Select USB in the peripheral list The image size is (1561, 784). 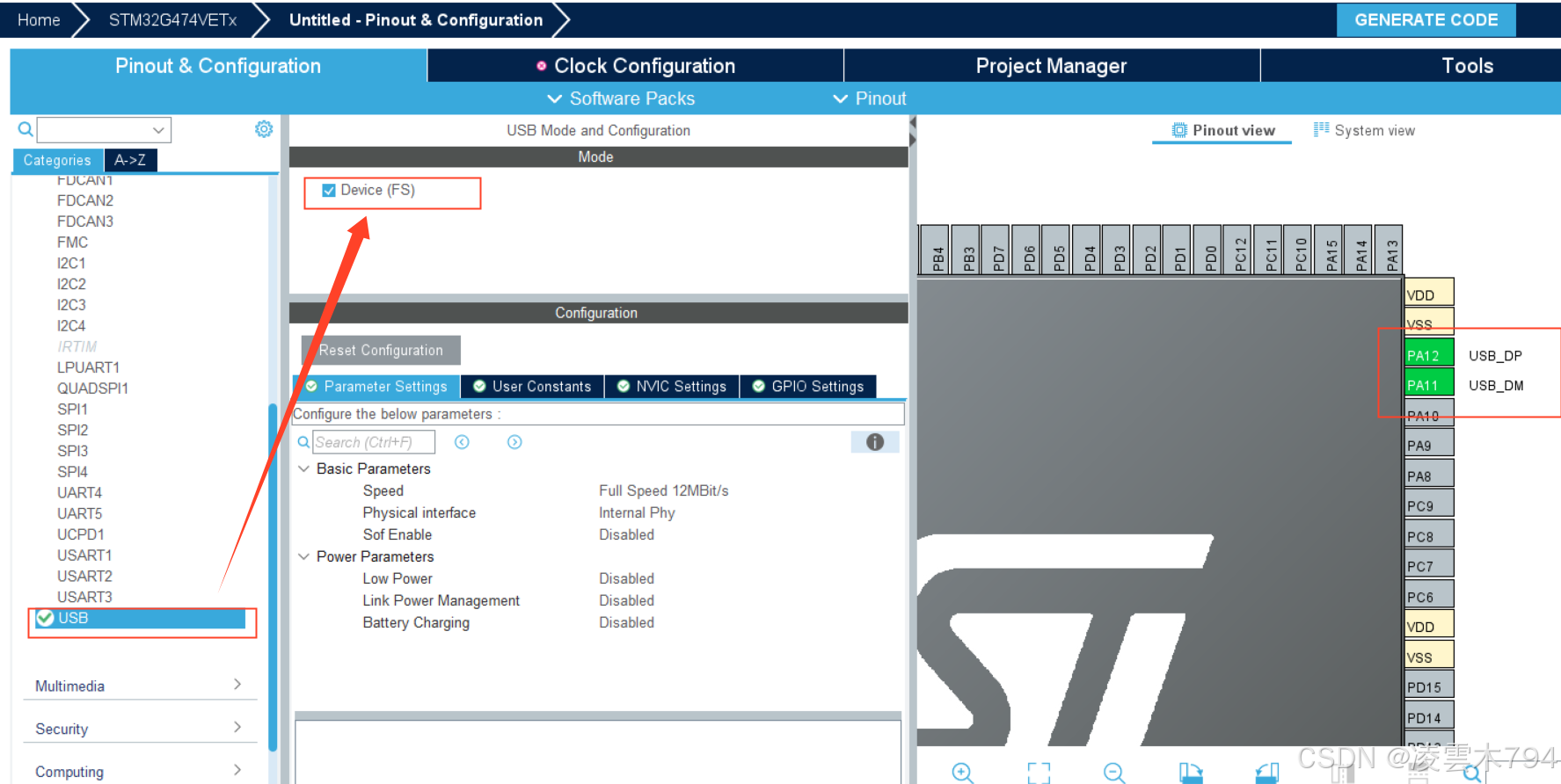(141, 618)
